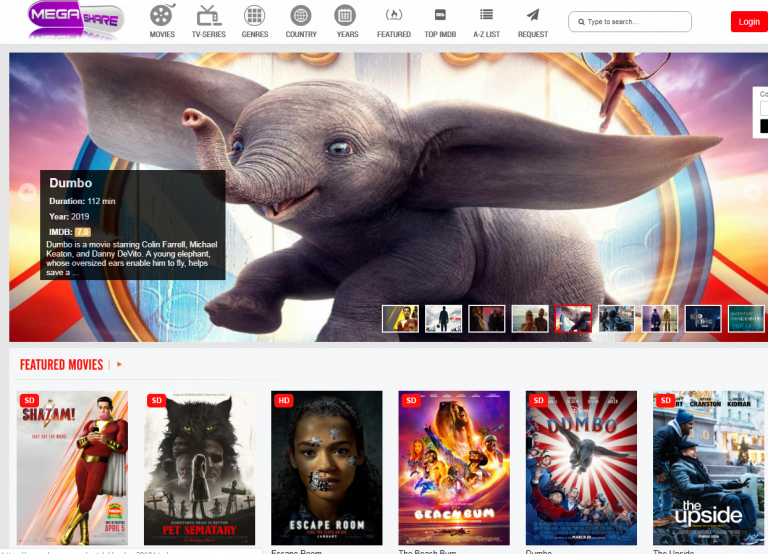This screenshot has width=768, height=554.
Task: Select the highlighted Dumbo carousel thumbnail
Action: point(573,318)
